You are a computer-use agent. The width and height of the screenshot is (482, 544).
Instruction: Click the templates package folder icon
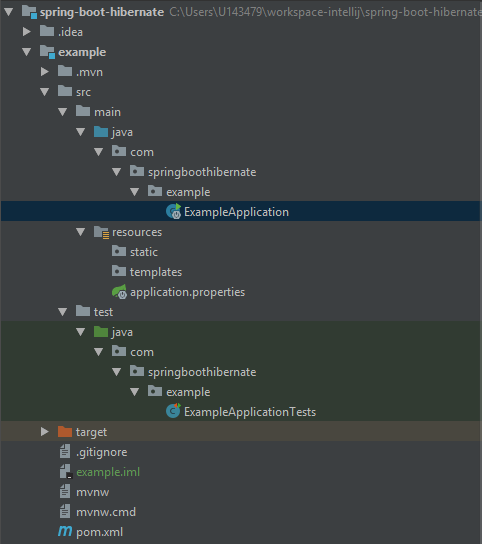[x=119, y=271]
